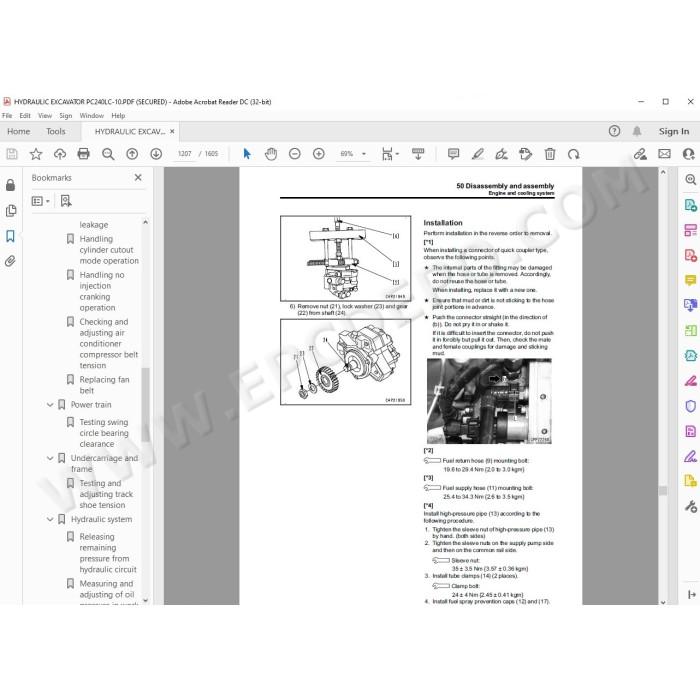Activate the hand pan tool
The width and height of the screenshot is (700, 700).
click(x=271, y=154)
